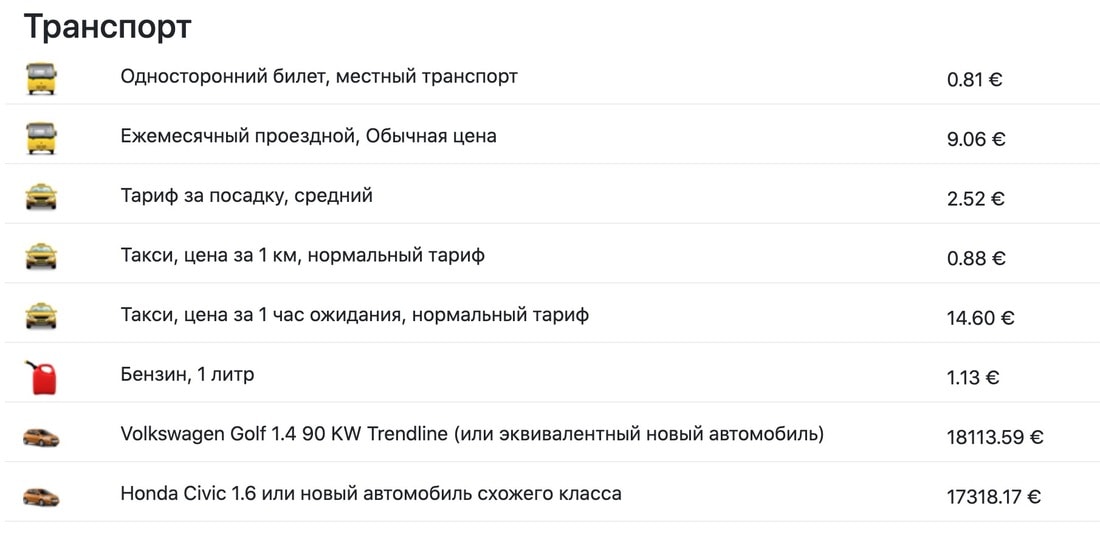Click the 17318.17 € Honda price
This screenshot has height=534, width=1100.
[x=993, y=498]
